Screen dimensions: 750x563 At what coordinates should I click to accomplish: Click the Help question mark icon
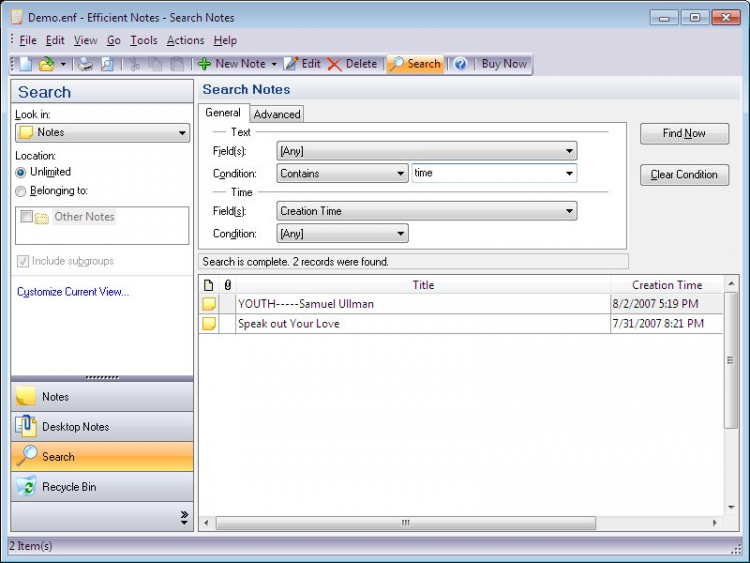click(x=460, y=64)
